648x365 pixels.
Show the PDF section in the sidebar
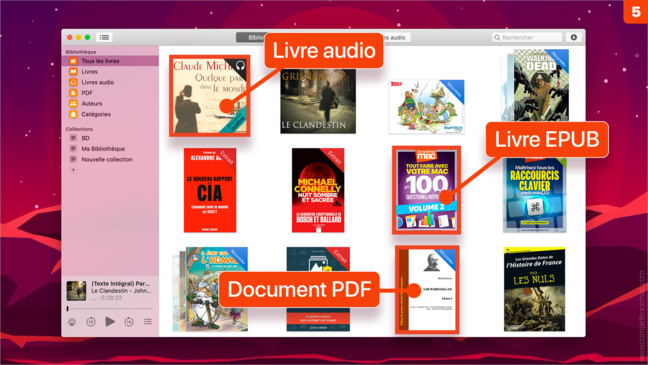[110, 93]
